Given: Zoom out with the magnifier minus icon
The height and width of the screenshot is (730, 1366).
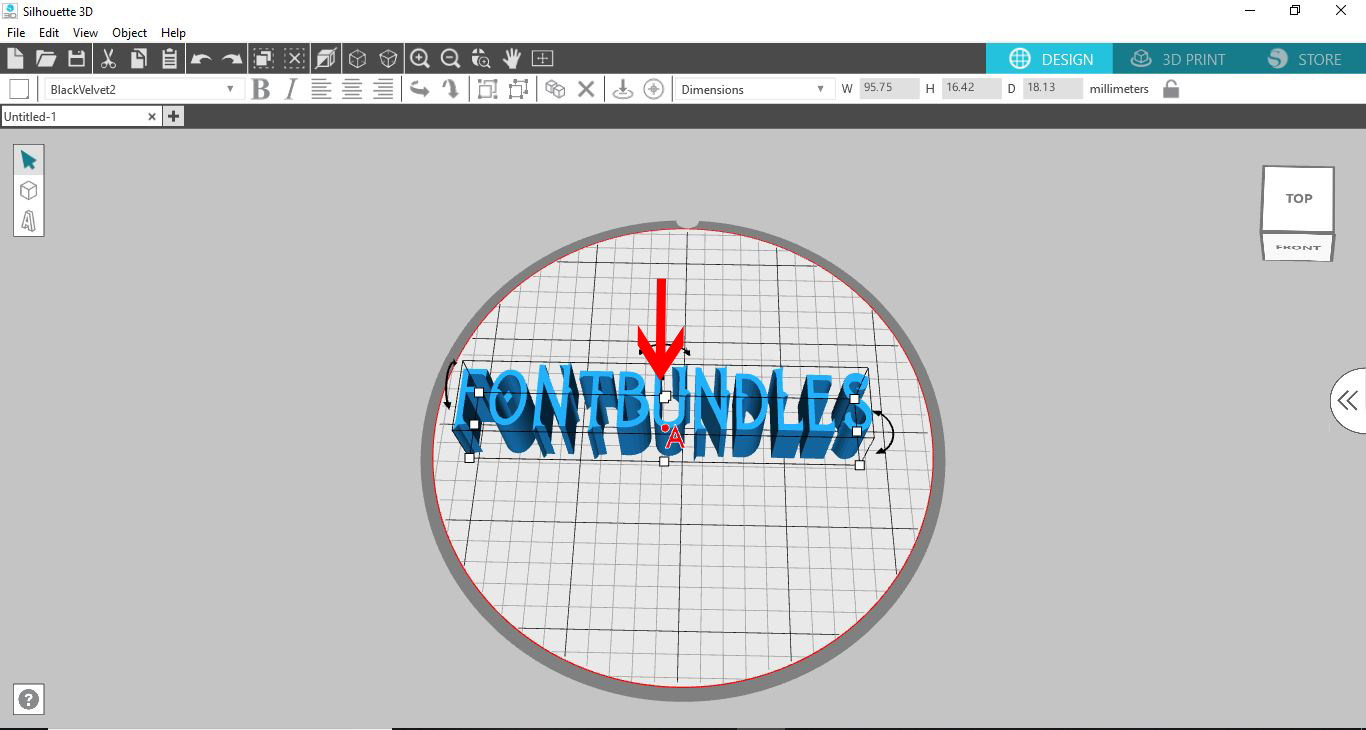Looking at the screenshot, I should tap(450, 58).
